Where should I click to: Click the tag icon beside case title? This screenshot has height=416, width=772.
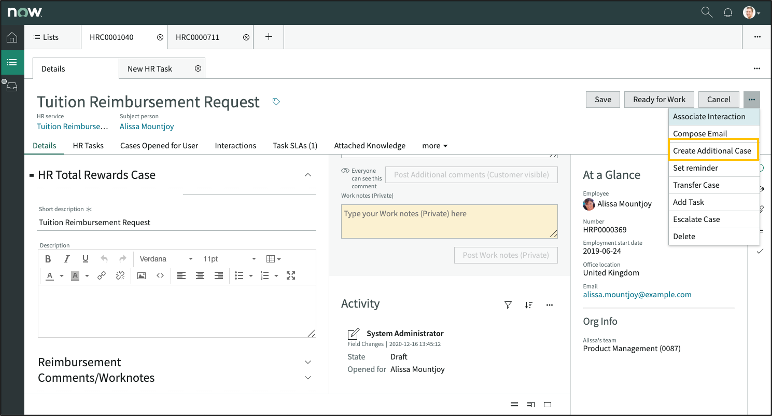276,101
